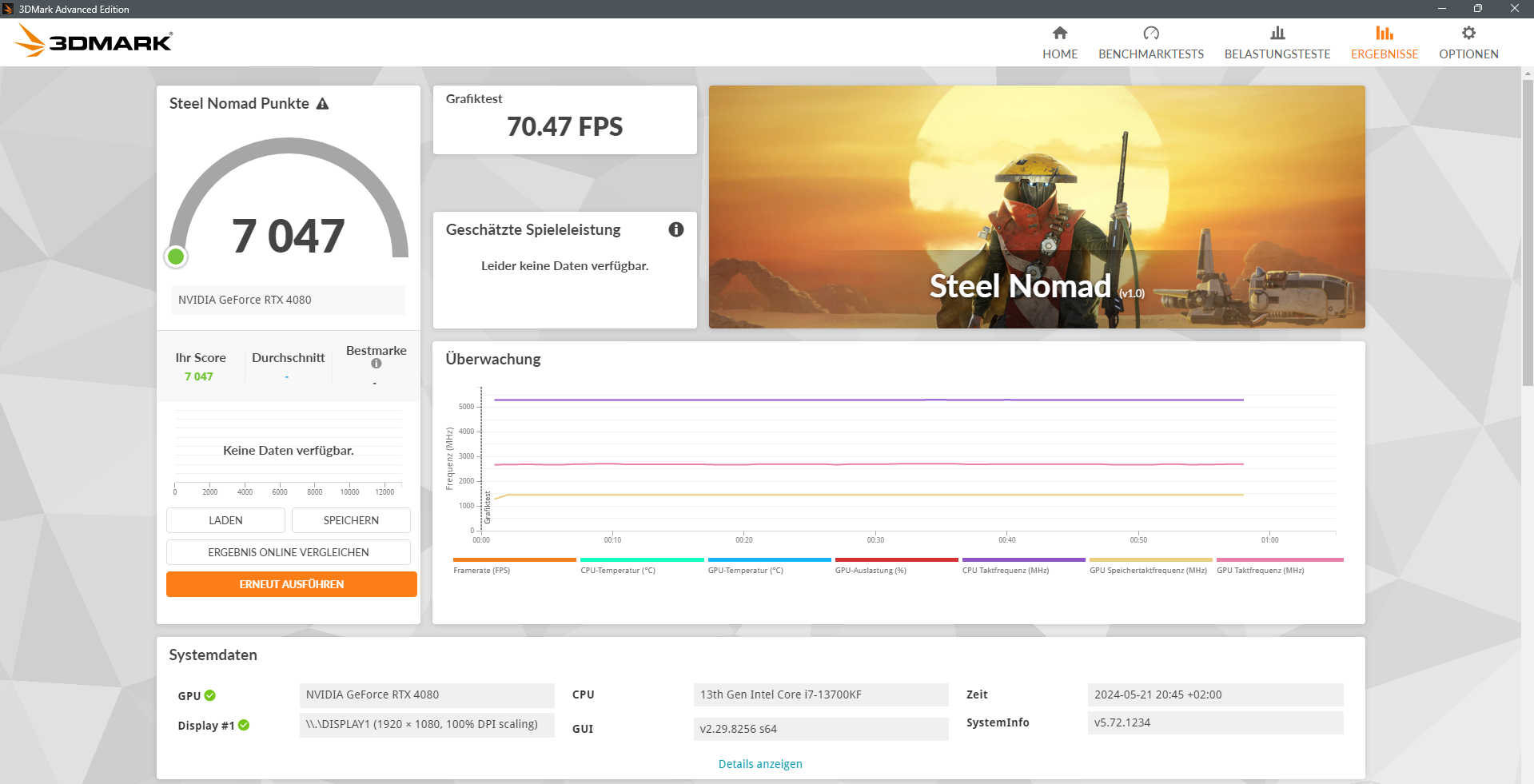This screenshot has height=784, width=1534.
Task: Click the 70.47 FPS Grafiktest value
Action: pos(564,126)
